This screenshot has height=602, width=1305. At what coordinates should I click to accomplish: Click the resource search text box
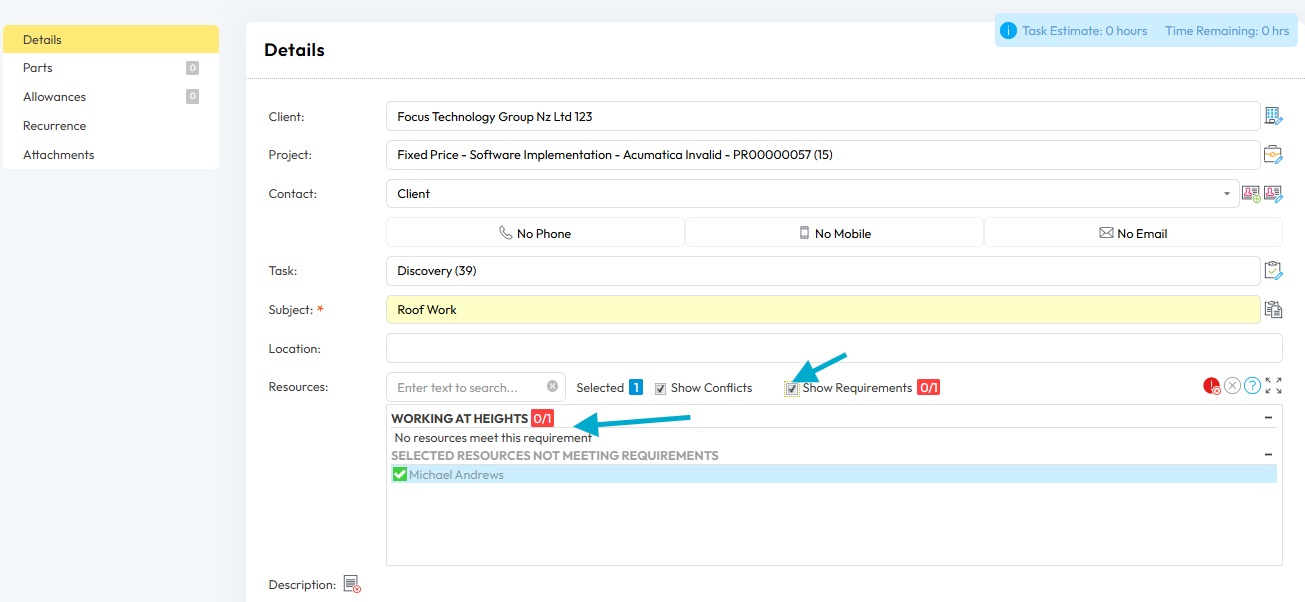[x=476, y=387]
